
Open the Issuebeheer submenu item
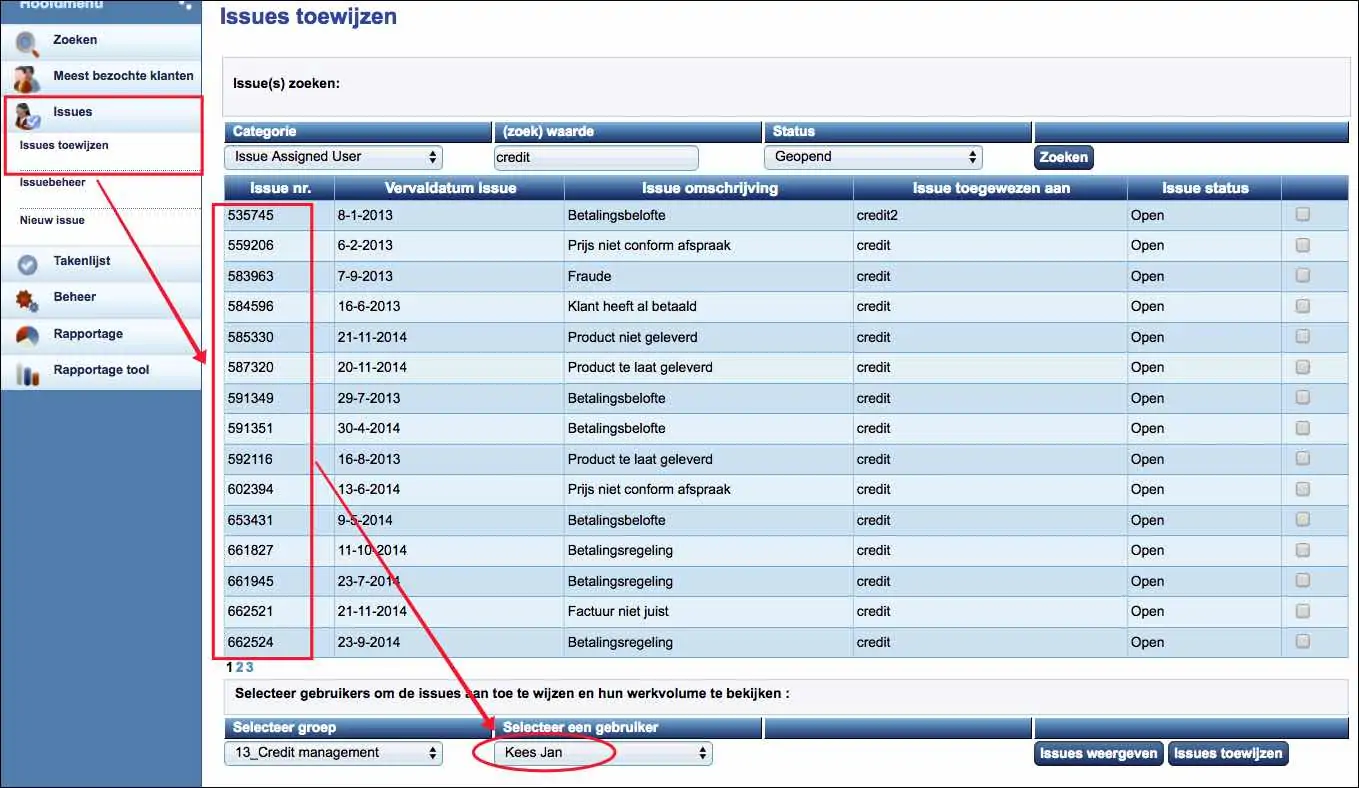[52, 183]
